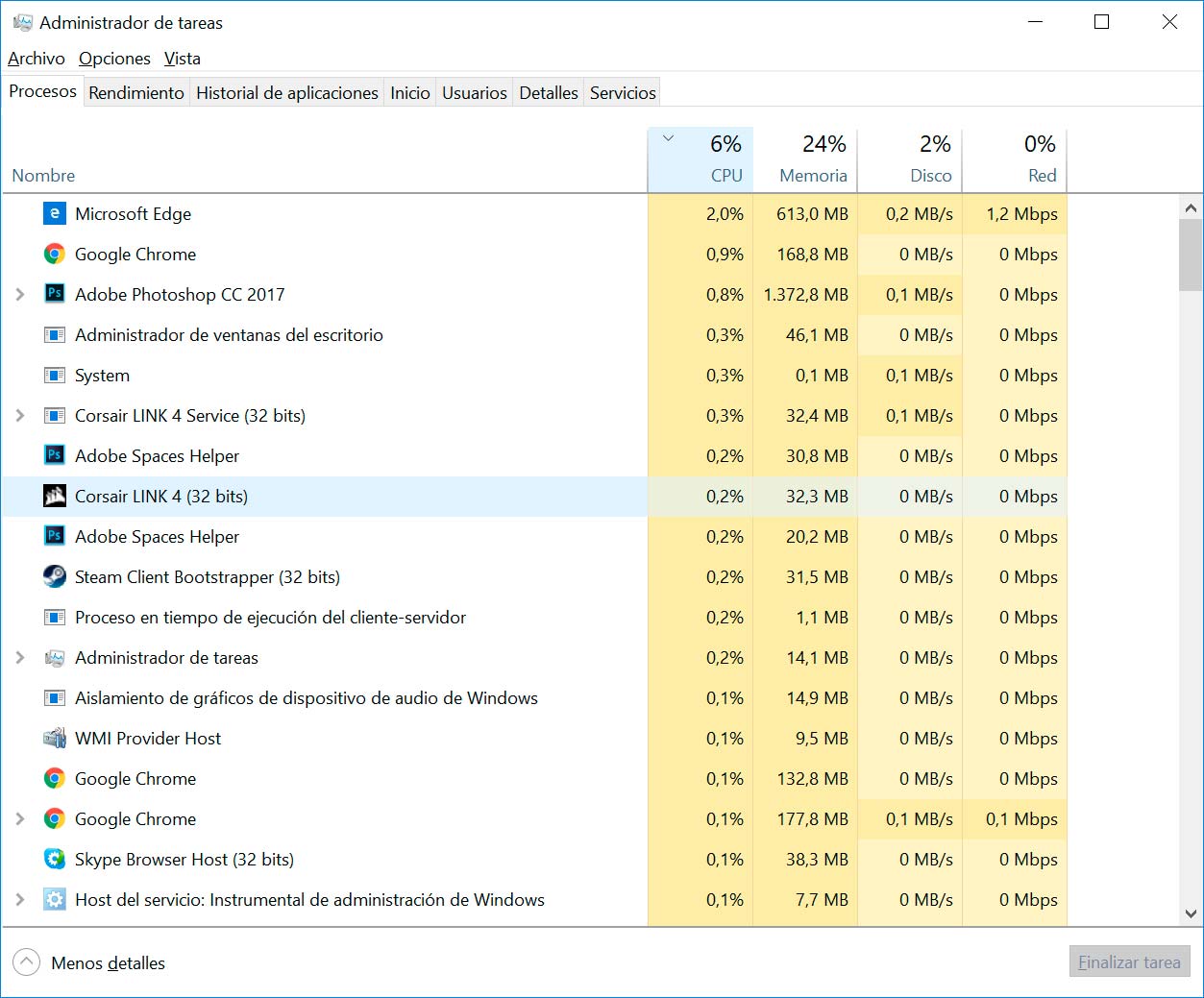The image size is (1204, 998).
Task: Open the Opciones menu
Action: (114, 59)
